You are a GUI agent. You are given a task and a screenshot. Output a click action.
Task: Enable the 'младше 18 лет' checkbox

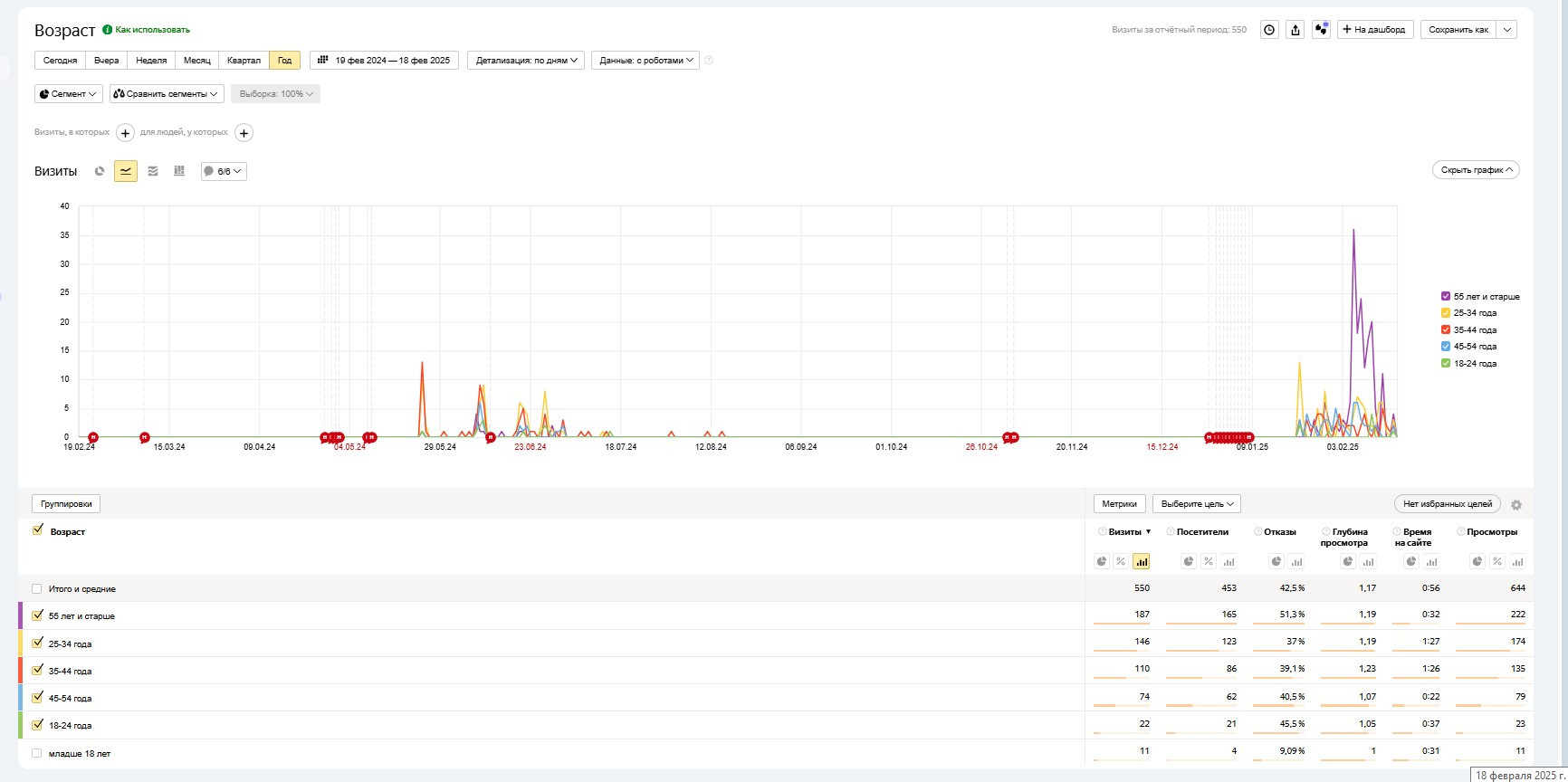[37, 753]
